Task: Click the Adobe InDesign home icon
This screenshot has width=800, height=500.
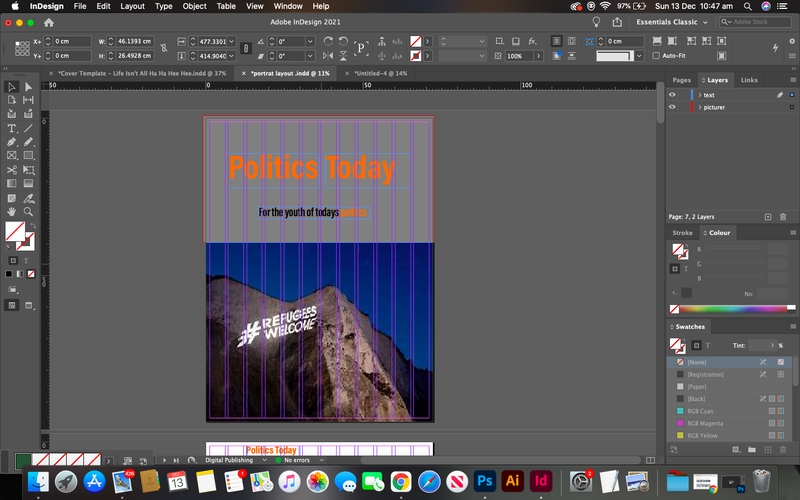Action: [x=48, y=22]
